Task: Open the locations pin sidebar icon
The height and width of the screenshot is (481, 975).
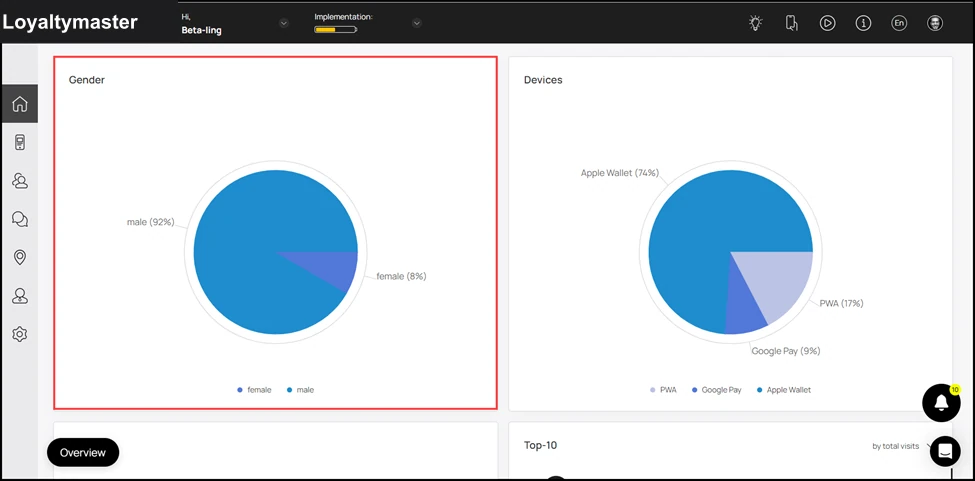Action: pyautogui.click(x=20, y=257)
